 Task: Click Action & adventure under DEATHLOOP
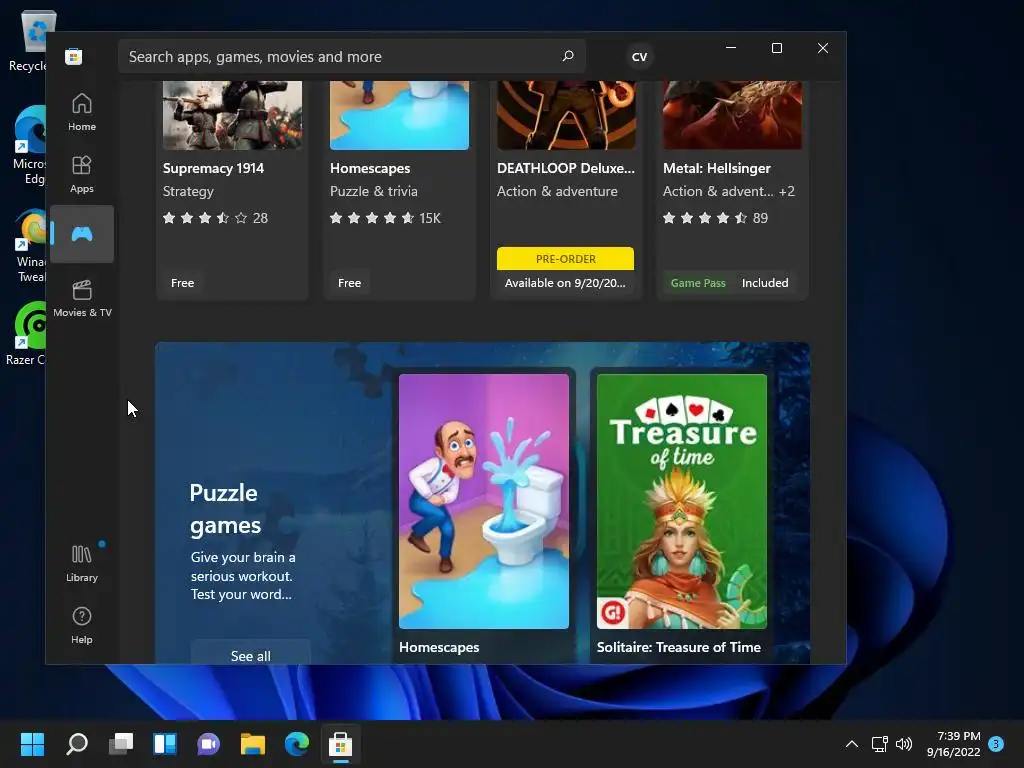[557, 191]
